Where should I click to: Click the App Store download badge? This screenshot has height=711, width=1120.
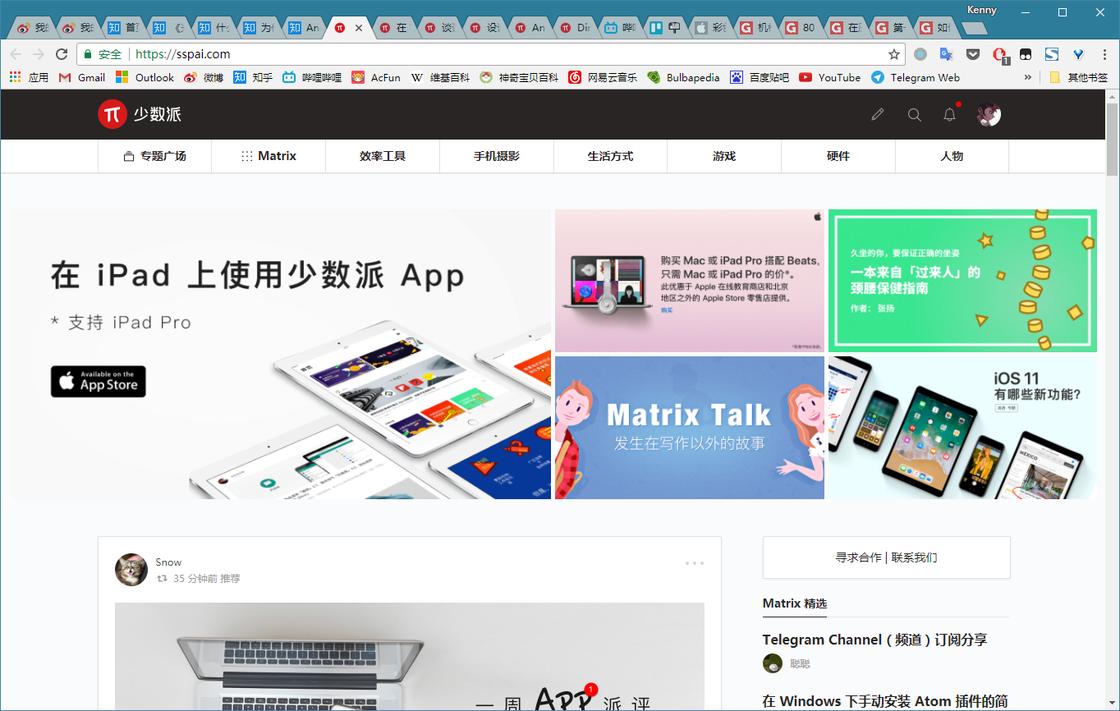coord(98,382)
